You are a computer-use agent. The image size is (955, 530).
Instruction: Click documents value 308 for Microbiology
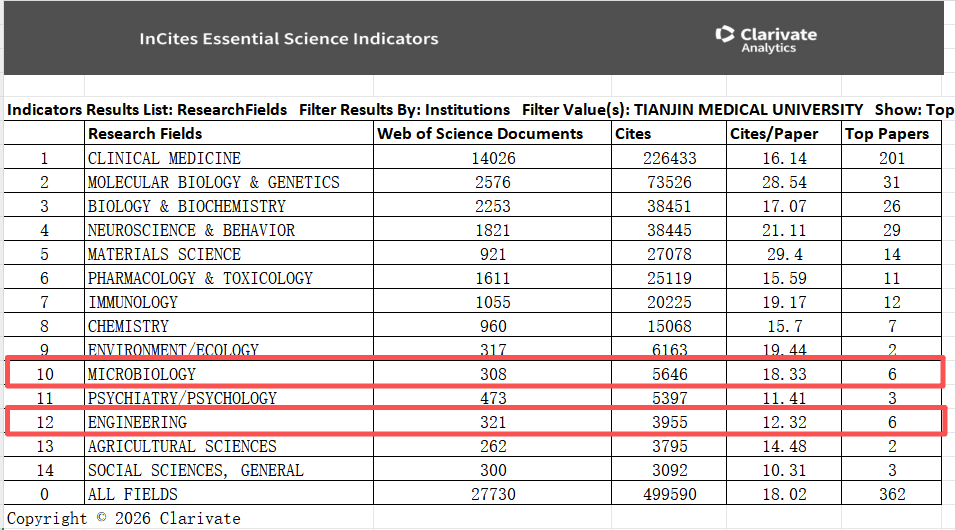pyautogui.click(x=493, y=374)
